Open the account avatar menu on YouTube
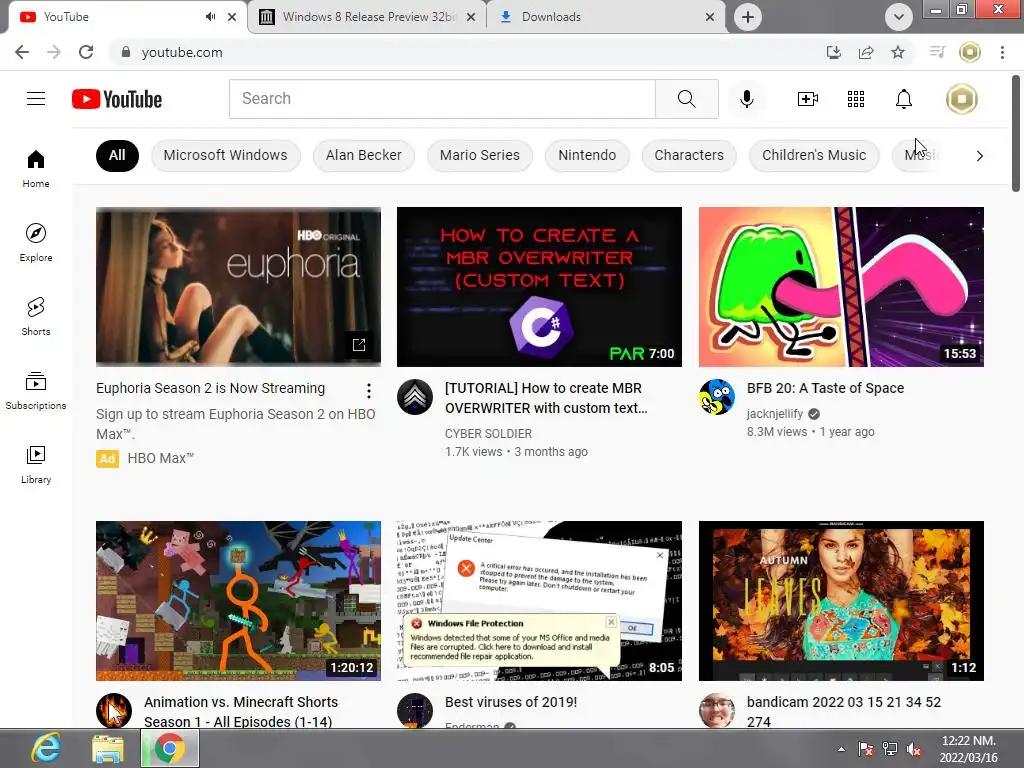Image resolution: width=1024 pixels, height=768 pixels. tap(961, 99)
